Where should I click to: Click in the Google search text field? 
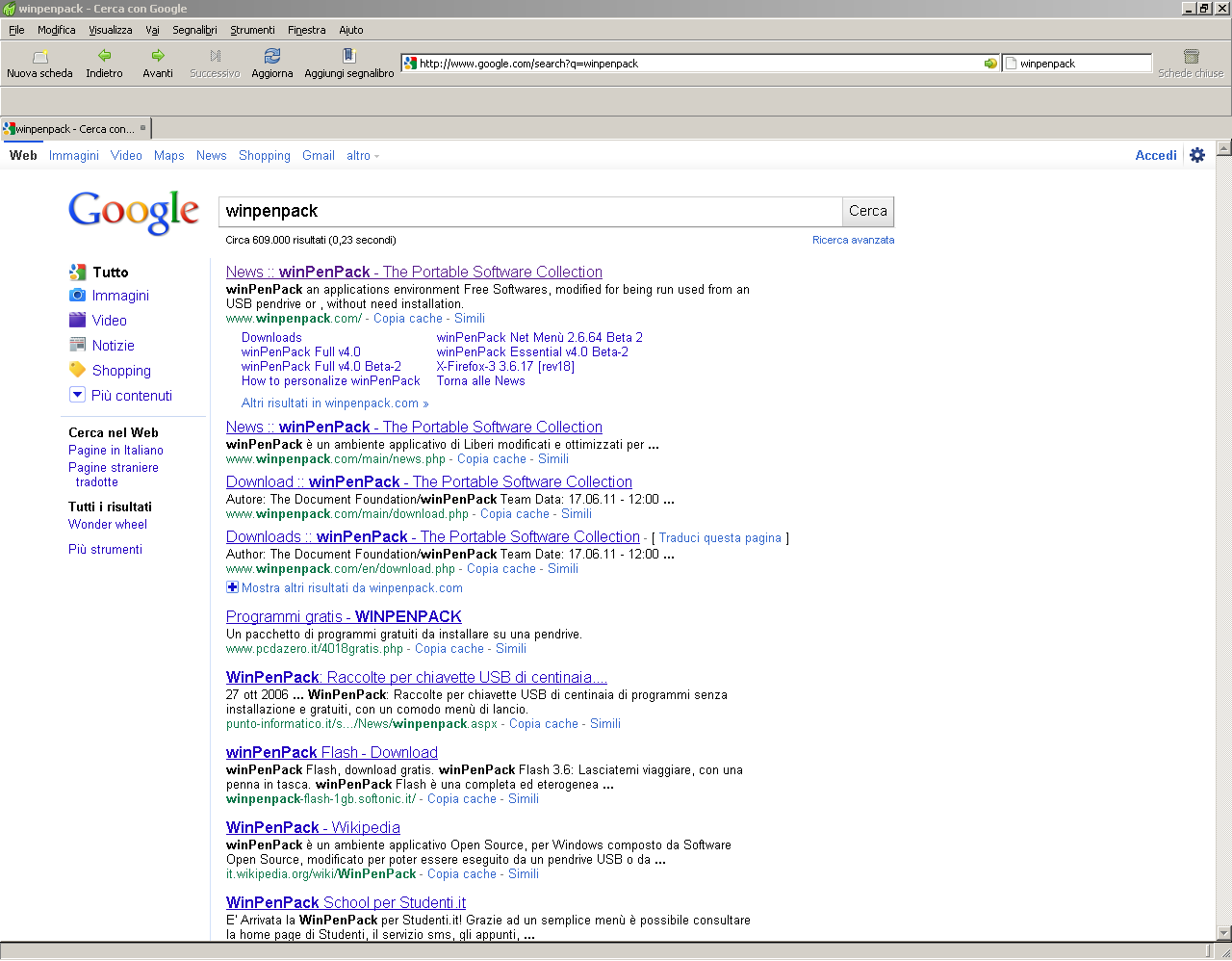pos(530,211)
